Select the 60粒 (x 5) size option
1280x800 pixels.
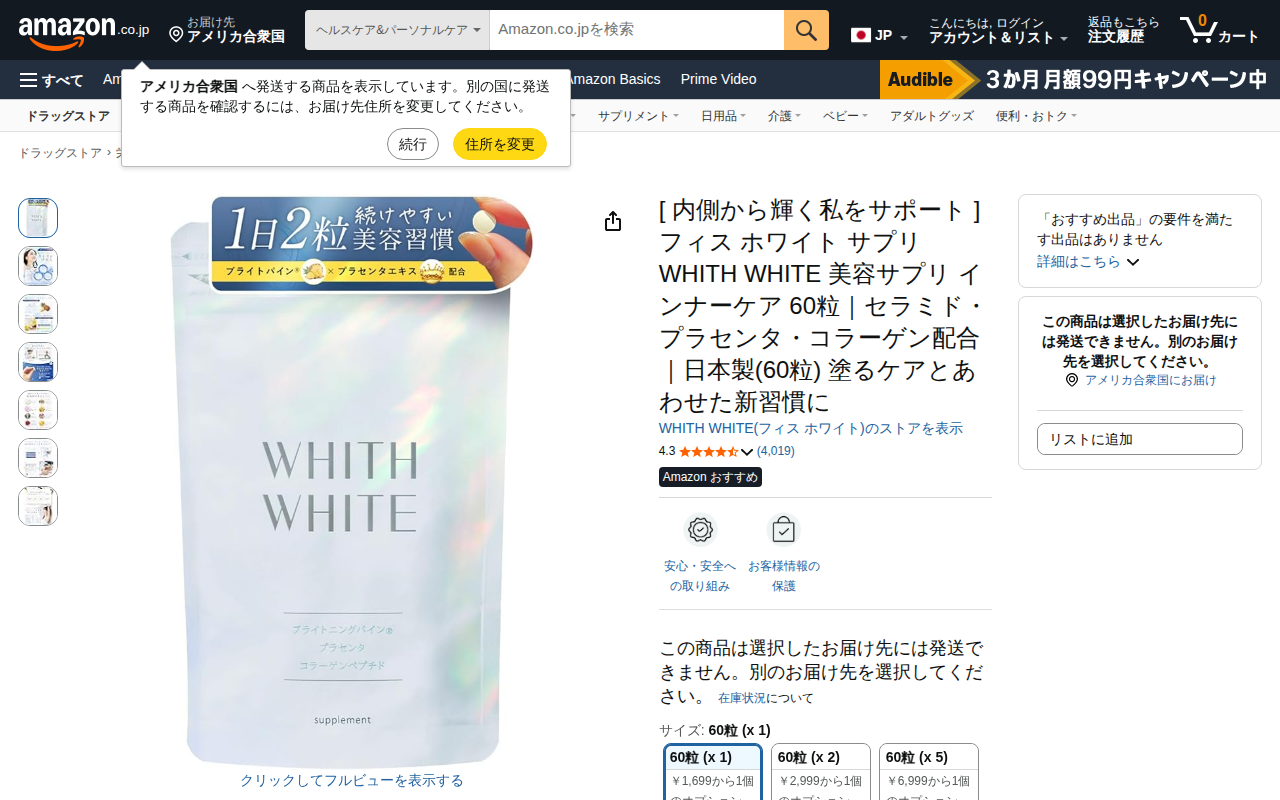[x=929, y=772]
